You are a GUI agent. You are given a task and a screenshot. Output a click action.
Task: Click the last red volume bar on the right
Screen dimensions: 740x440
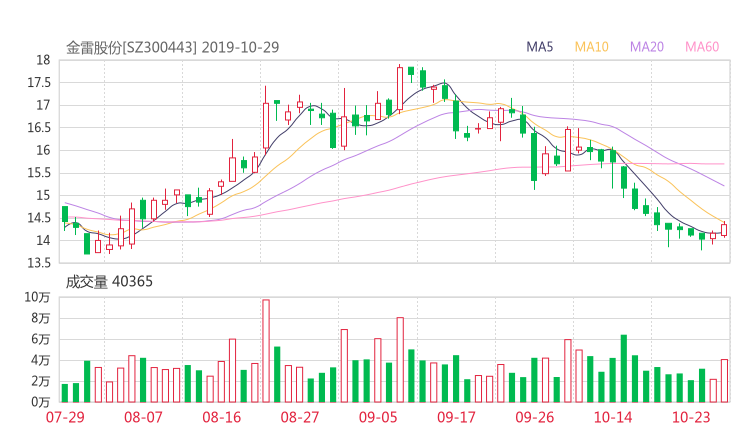point(724,381)
